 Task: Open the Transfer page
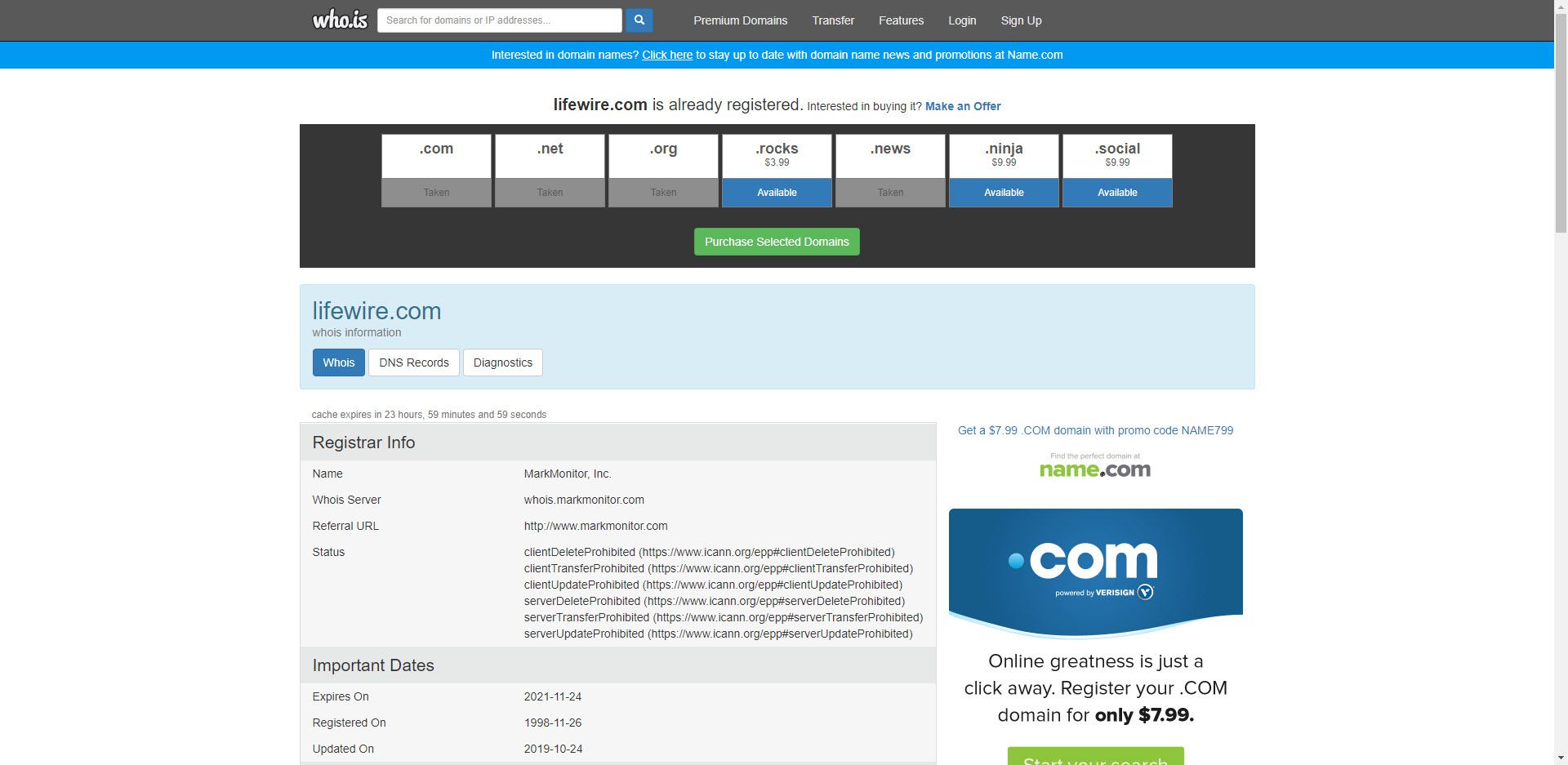click(x=833, y=20)
